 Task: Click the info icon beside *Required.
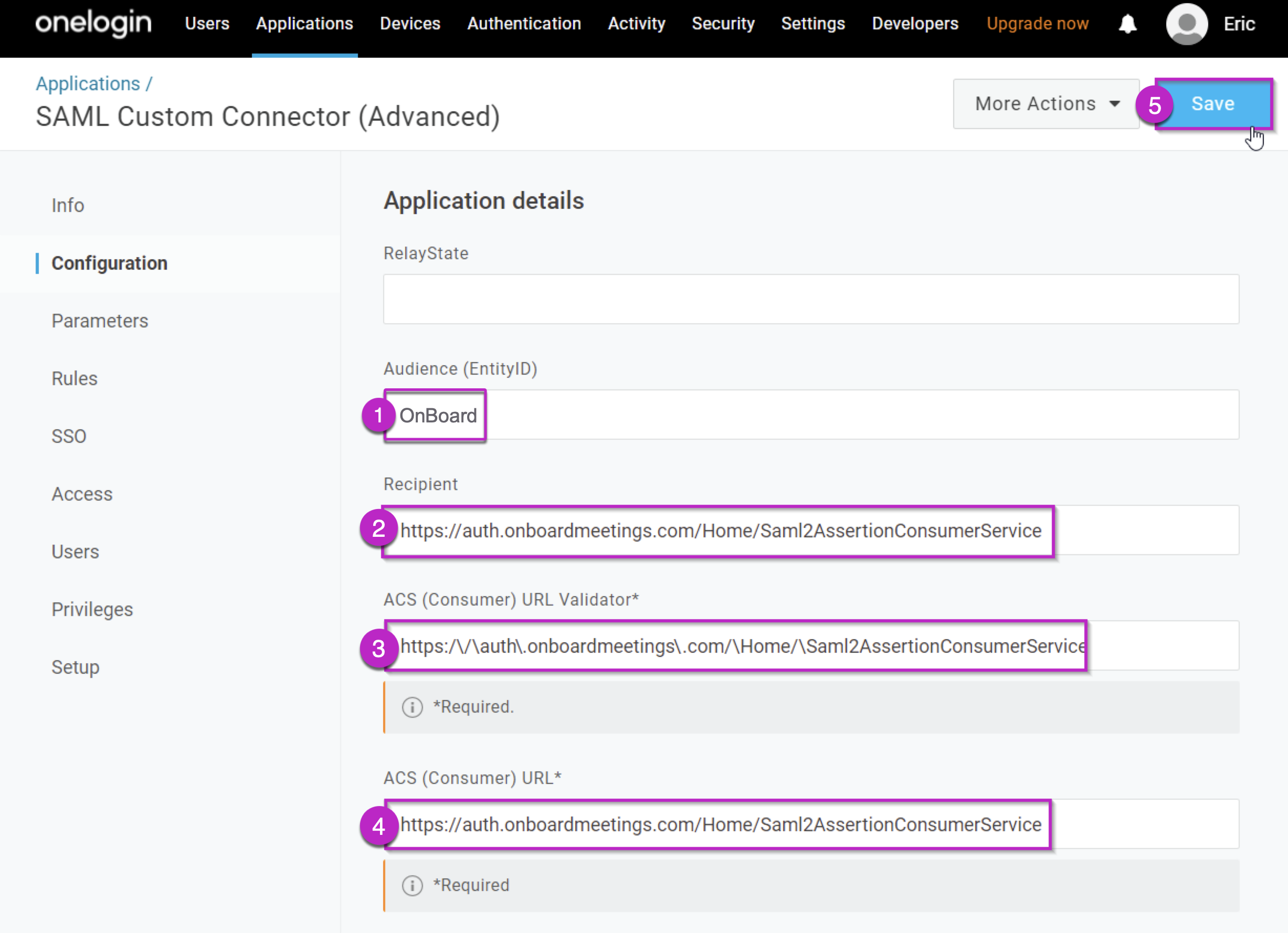coord(413,707)
